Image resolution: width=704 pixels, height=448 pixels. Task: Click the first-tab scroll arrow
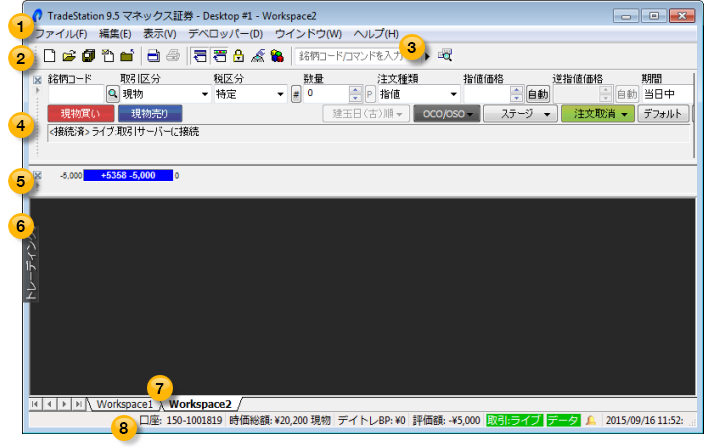[x=35, y=404]
